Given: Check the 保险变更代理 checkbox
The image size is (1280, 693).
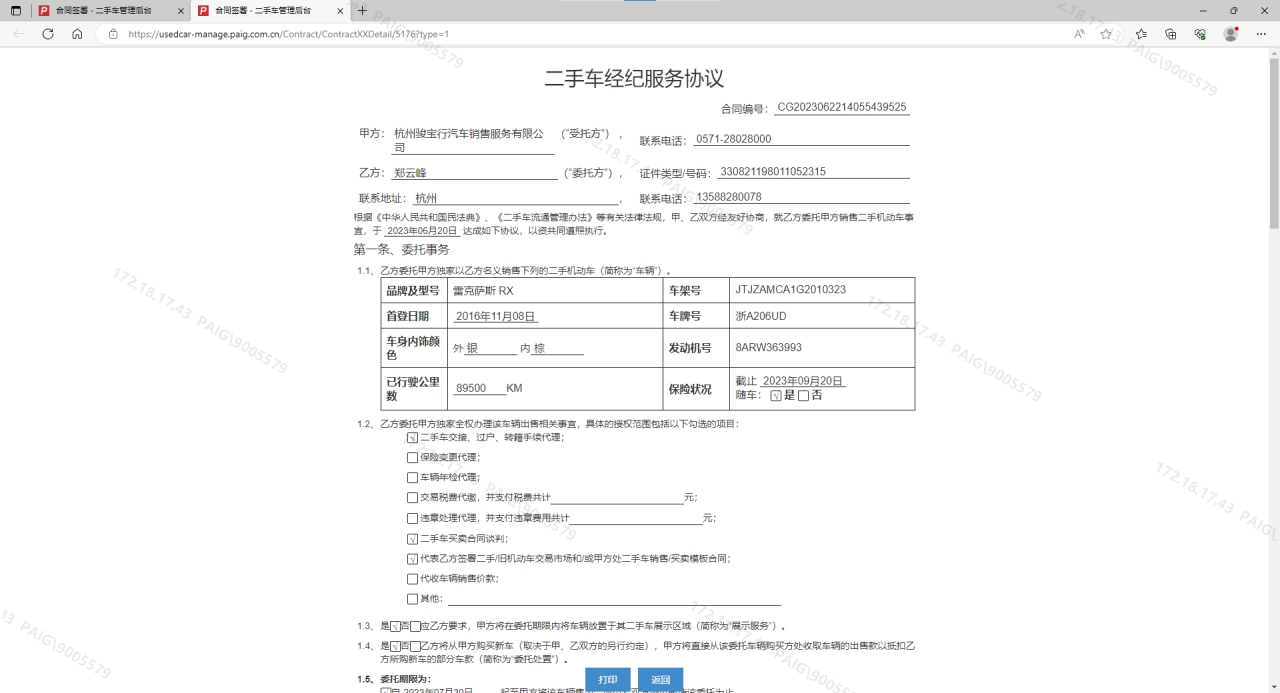Looking at the screenshot, I should (412, 458).
